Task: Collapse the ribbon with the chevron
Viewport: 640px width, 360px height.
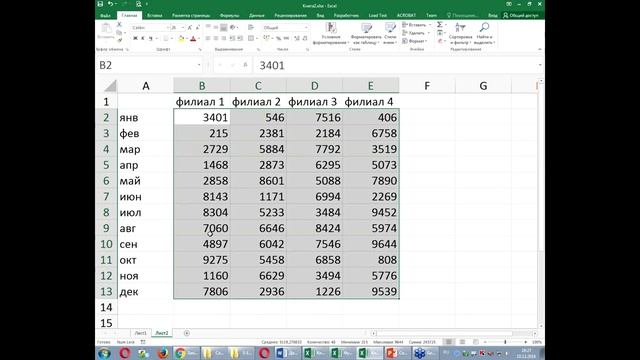Action: pos(540,49)
